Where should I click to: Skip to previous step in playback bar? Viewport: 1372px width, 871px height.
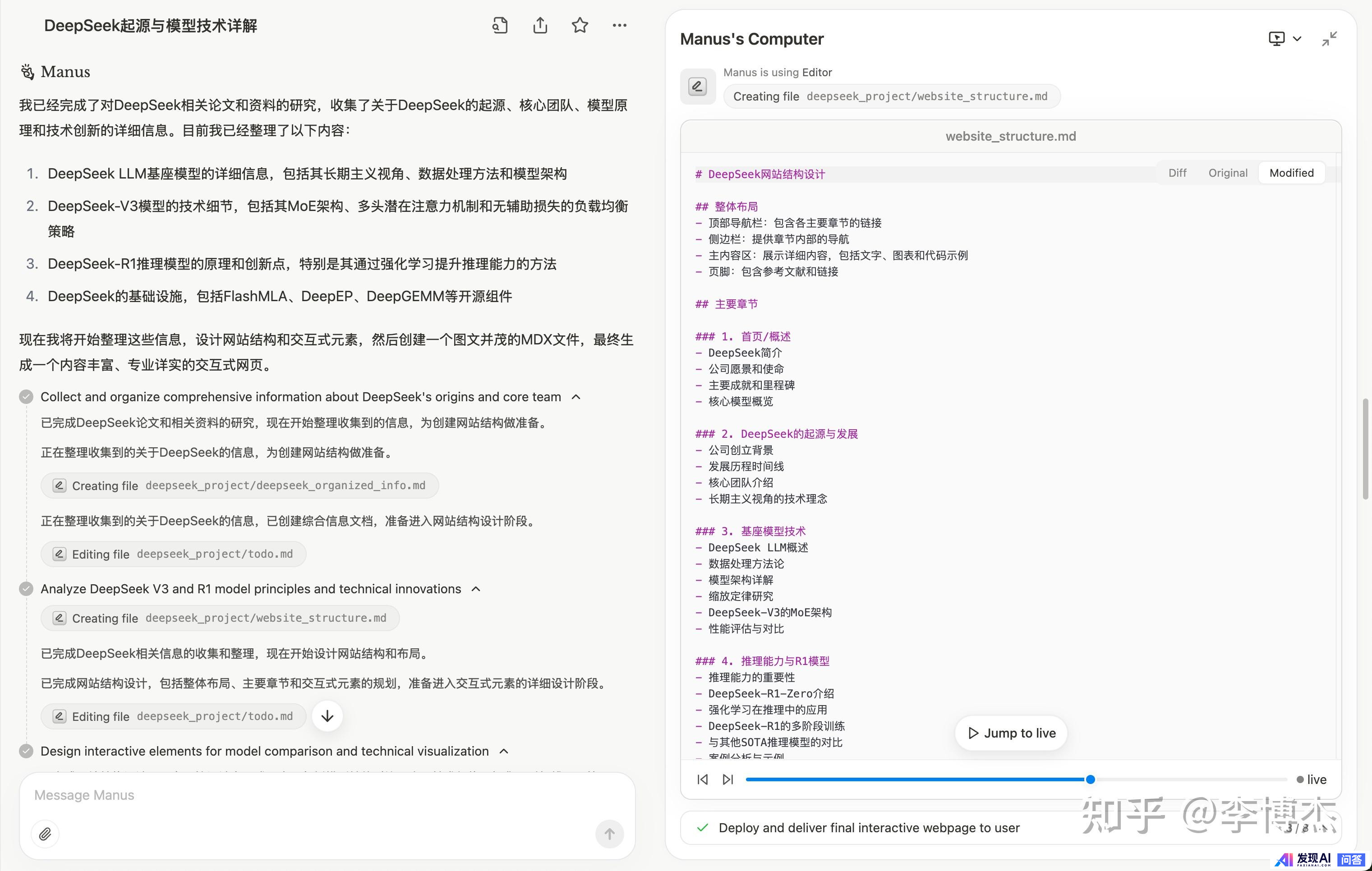[x=703, y=779]
